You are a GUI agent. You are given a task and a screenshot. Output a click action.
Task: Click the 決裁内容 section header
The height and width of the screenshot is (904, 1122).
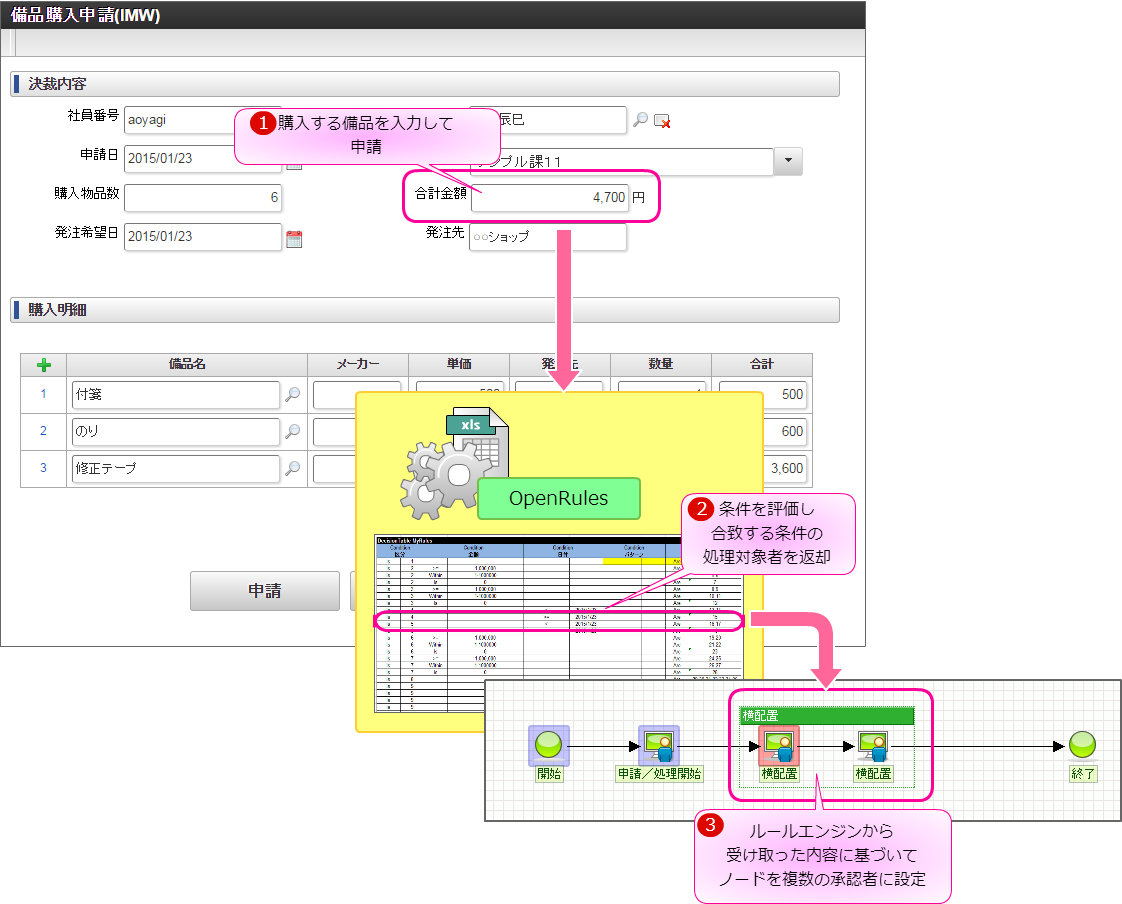425,84
